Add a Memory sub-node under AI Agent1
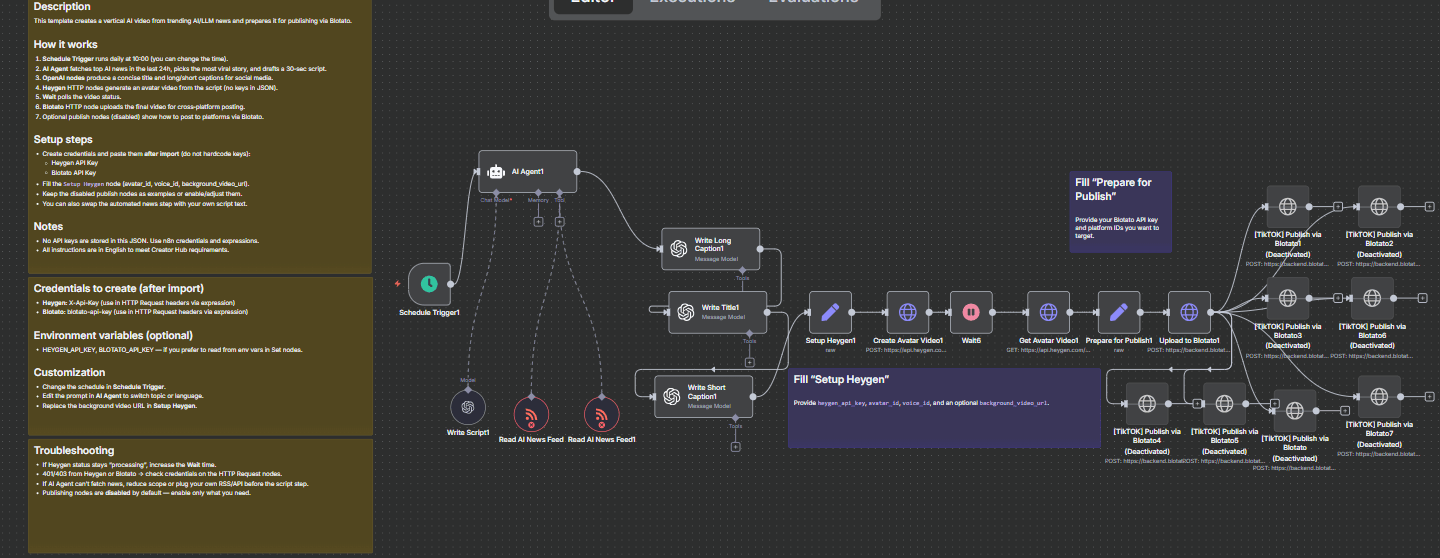Screen dimensions: 1440x558 (x=538, y=221)
